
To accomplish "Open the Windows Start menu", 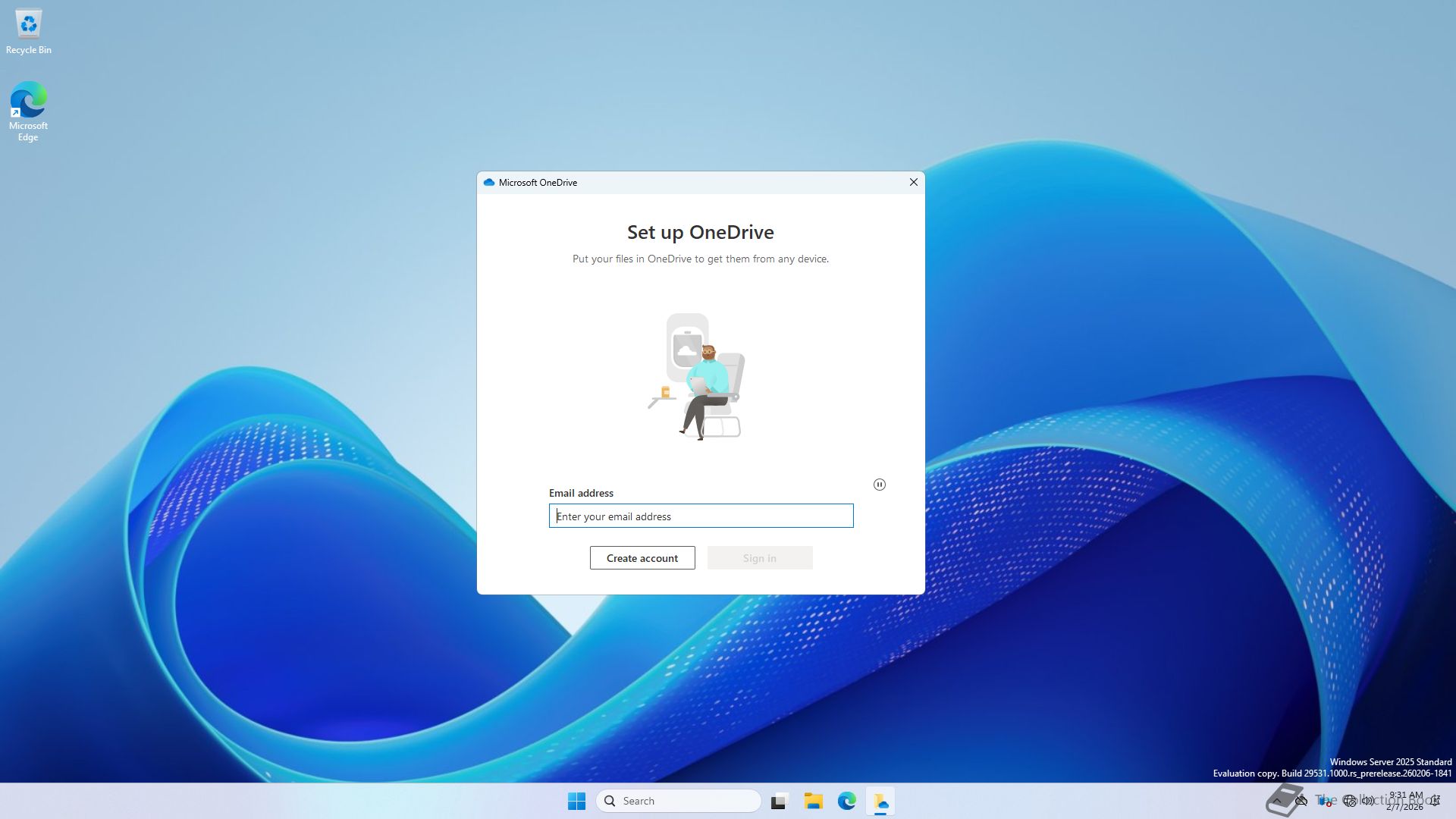I will tap(576, 801).
